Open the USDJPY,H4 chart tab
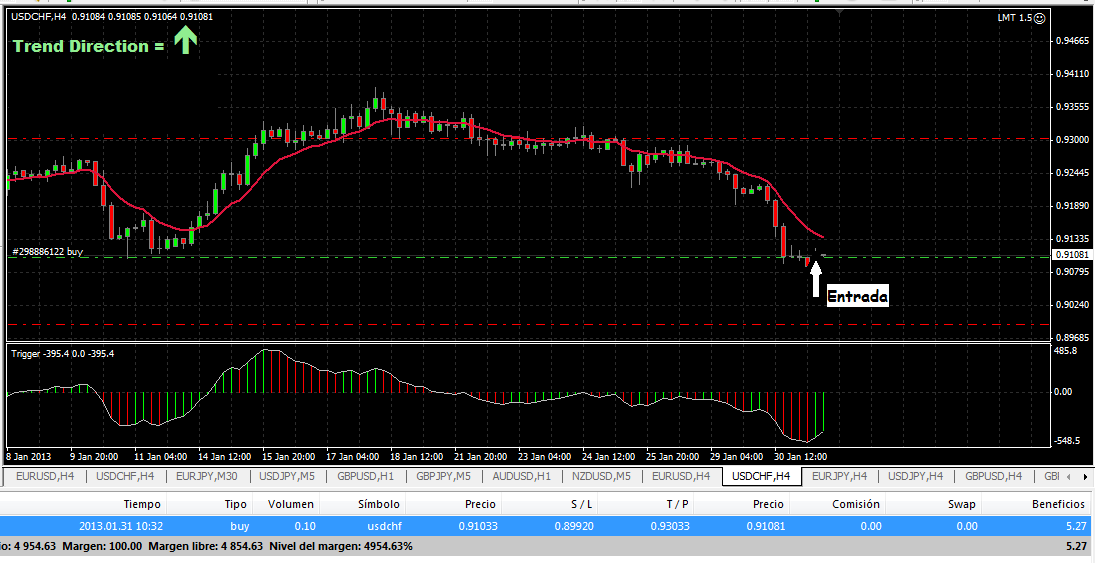This screenshot has width=1103, height=563. pos(915,476)
